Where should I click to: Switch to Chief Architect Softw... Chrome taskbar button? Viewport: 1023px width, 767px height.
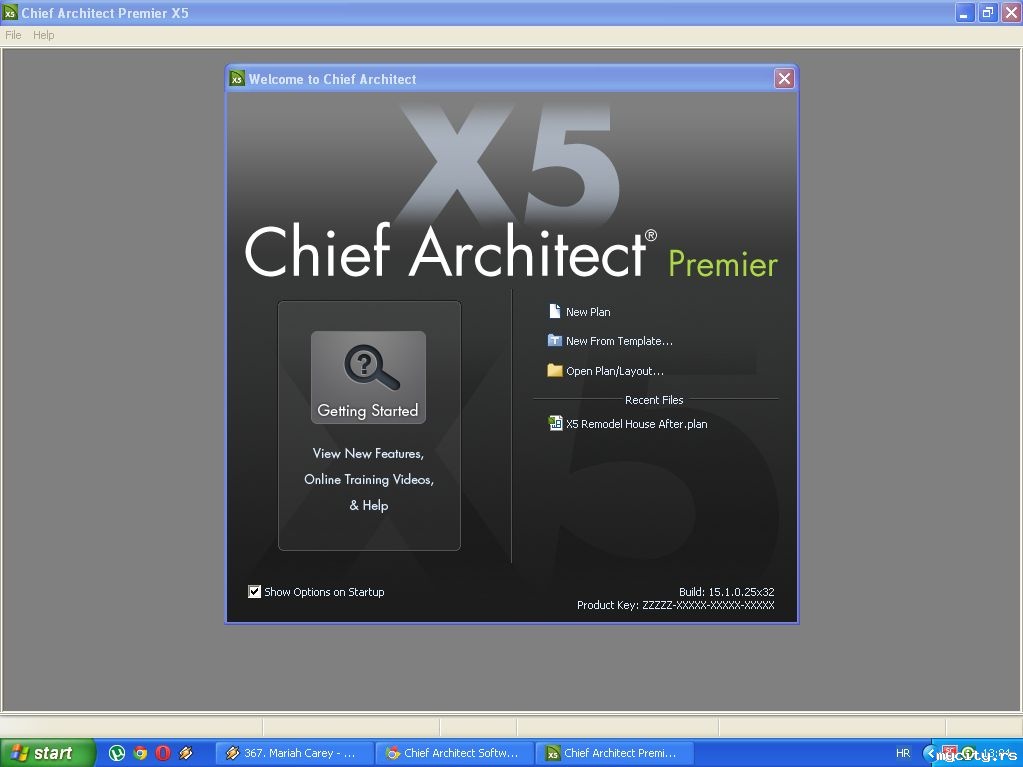point(455,753)
